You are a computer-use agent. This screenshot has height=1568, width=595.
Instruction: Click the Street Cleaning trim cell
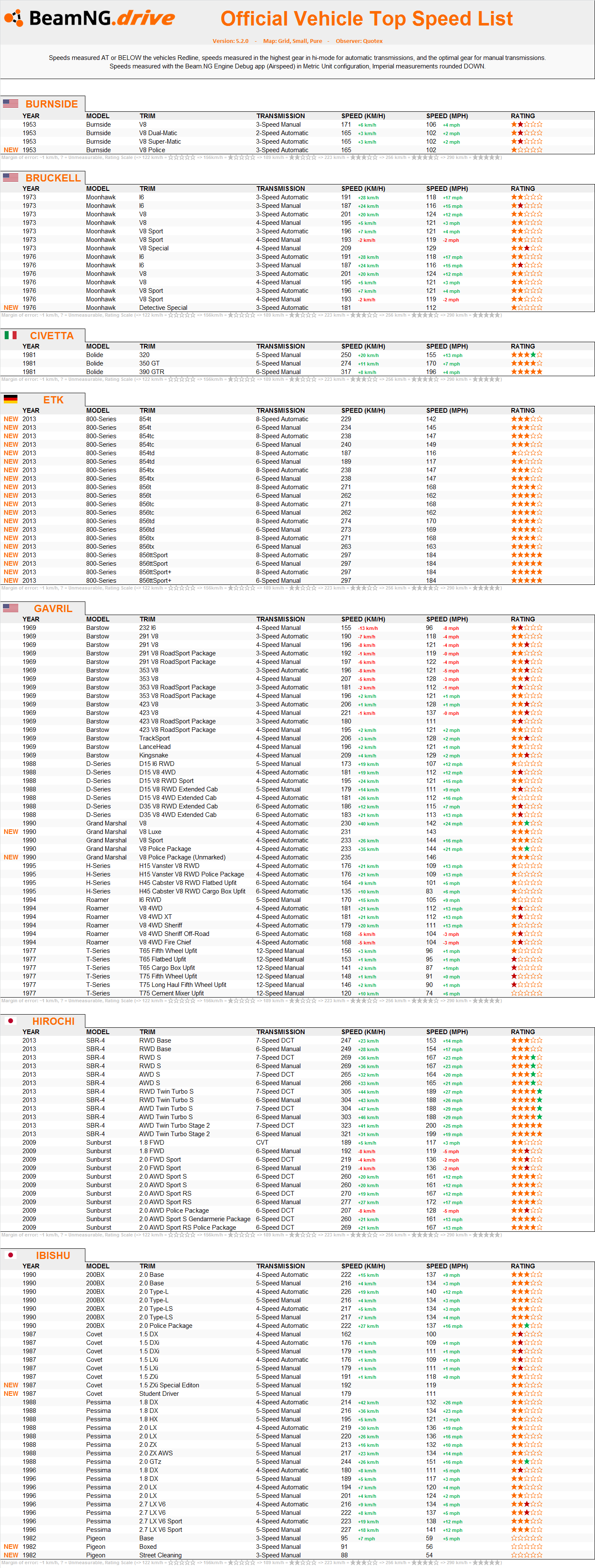161,1554
